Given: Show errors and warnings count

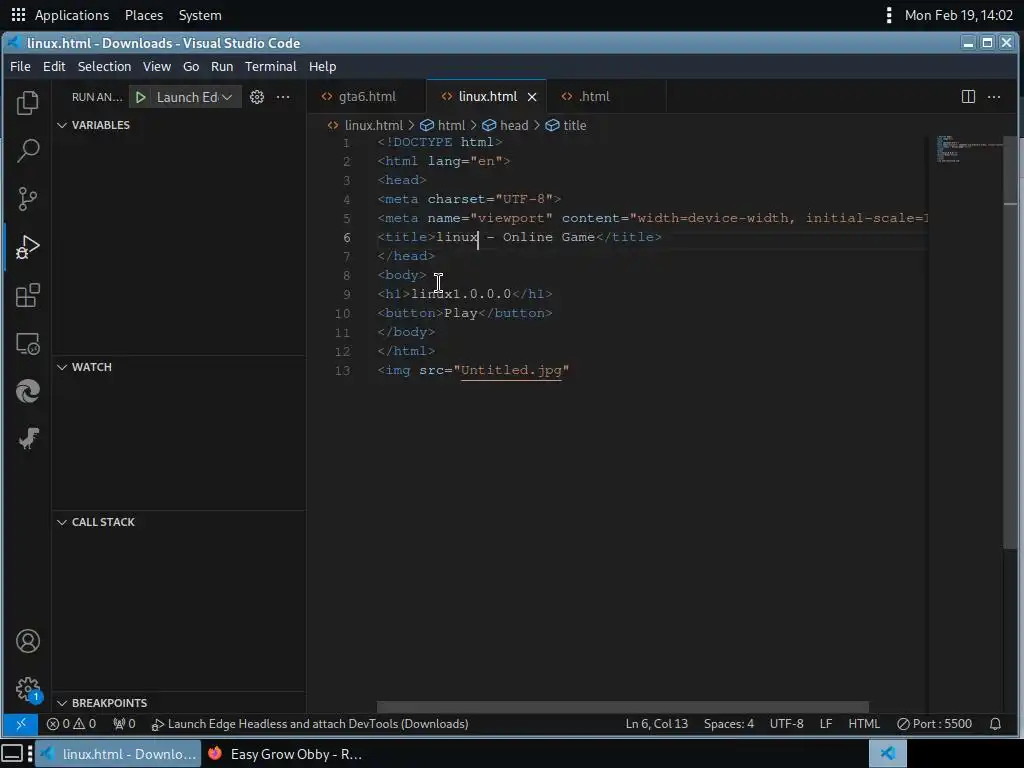Looking at the screenshot, I should (71, 724).
